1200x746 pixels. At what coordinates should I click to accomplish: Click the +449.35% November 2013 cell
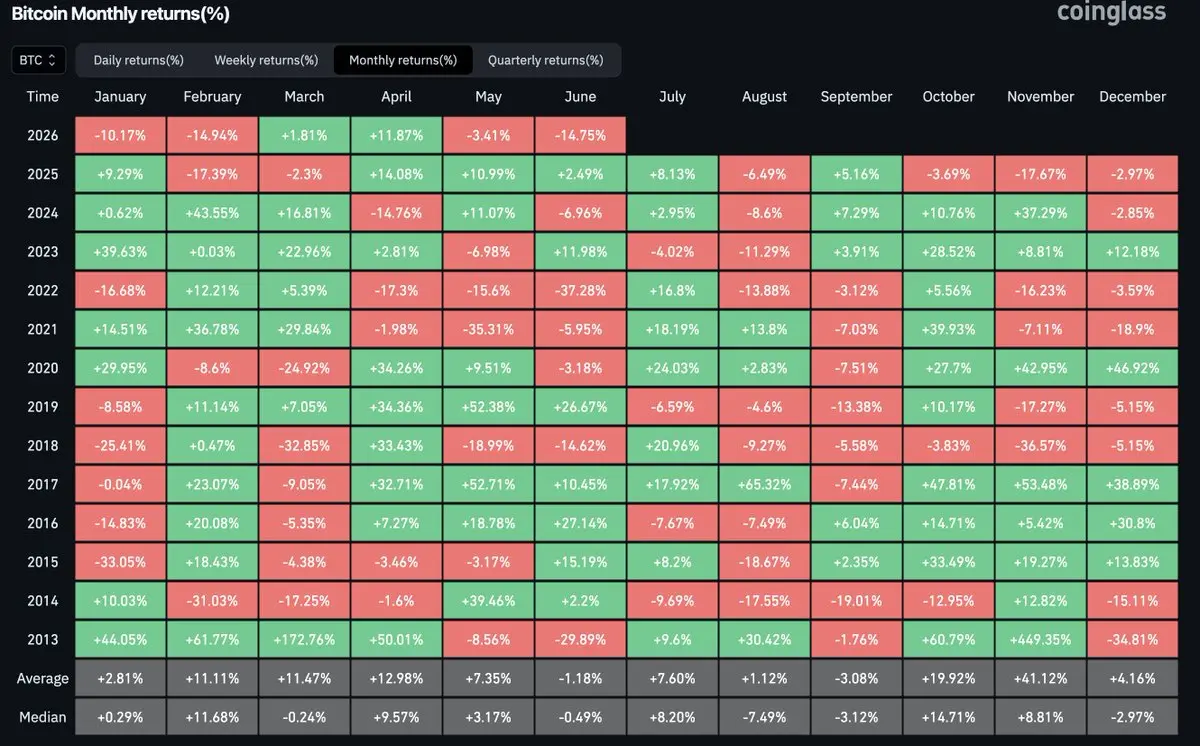point(1040,640)
